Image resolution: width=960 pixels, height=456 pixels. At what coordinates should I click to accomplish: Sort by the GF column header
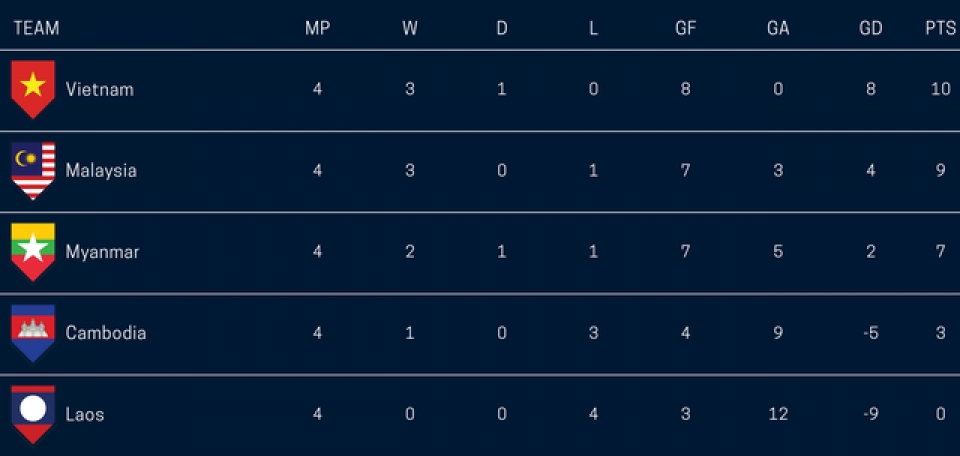(685, 28)
